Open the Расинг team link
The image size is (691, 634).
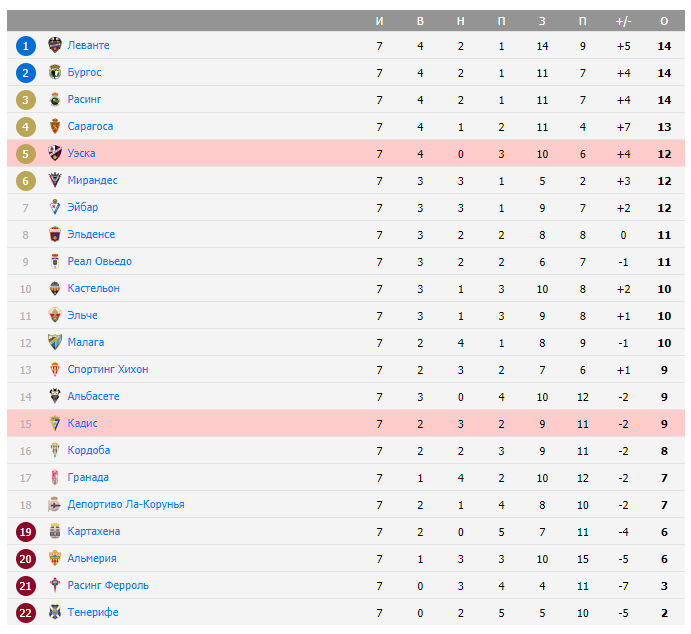pos(84,100)
